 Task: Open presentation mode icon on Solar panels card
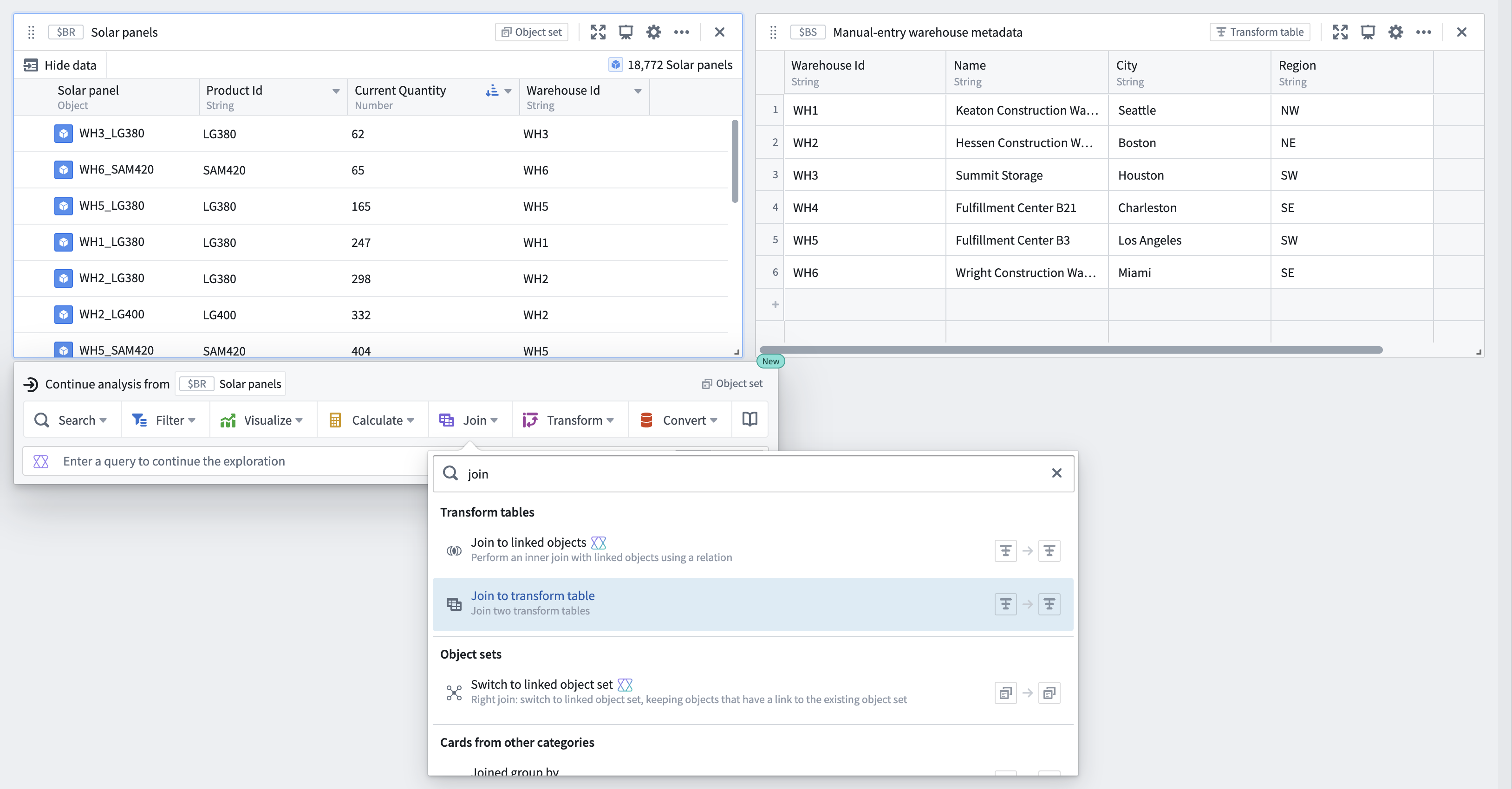626,32
